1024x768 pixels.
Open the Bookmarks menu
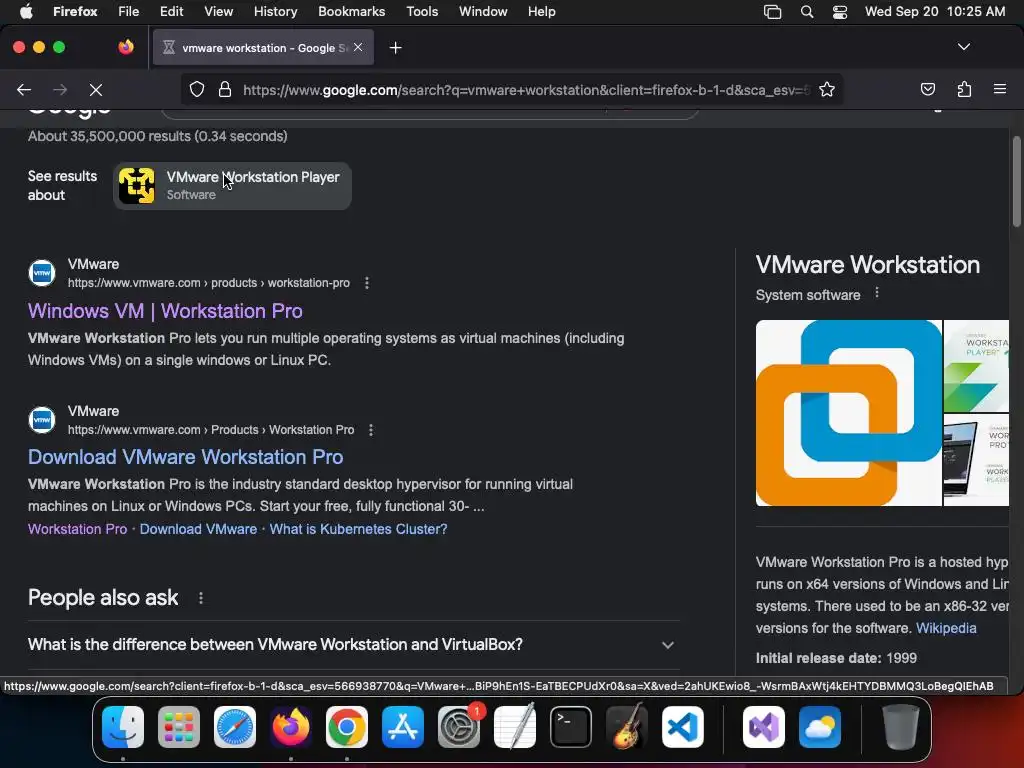351,11
